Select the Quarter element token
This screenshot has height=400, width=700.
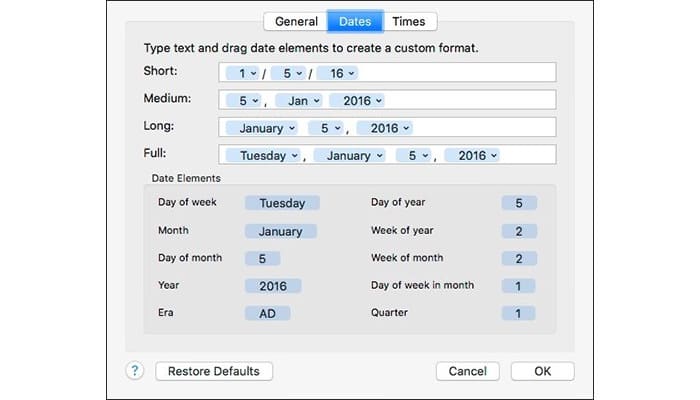click(518, 313)
